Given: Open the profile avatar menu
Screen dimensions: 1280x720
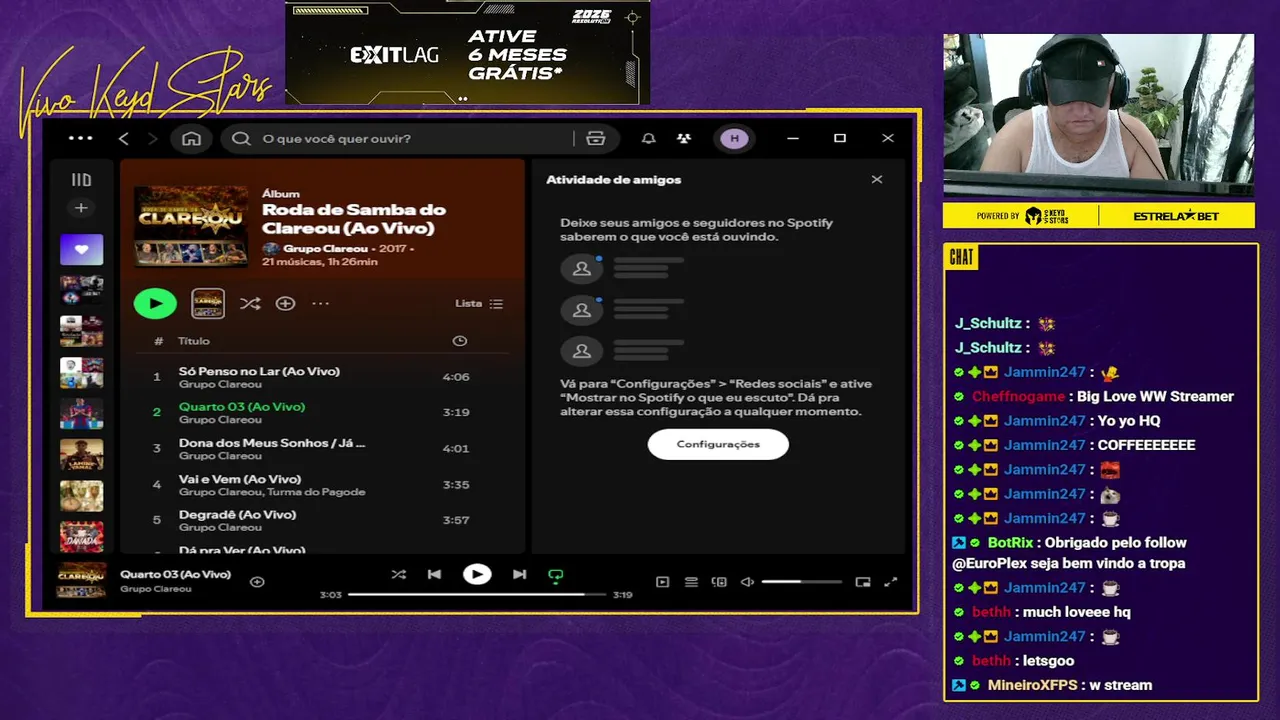Looking at the screenshot, I should pos(734,139).
